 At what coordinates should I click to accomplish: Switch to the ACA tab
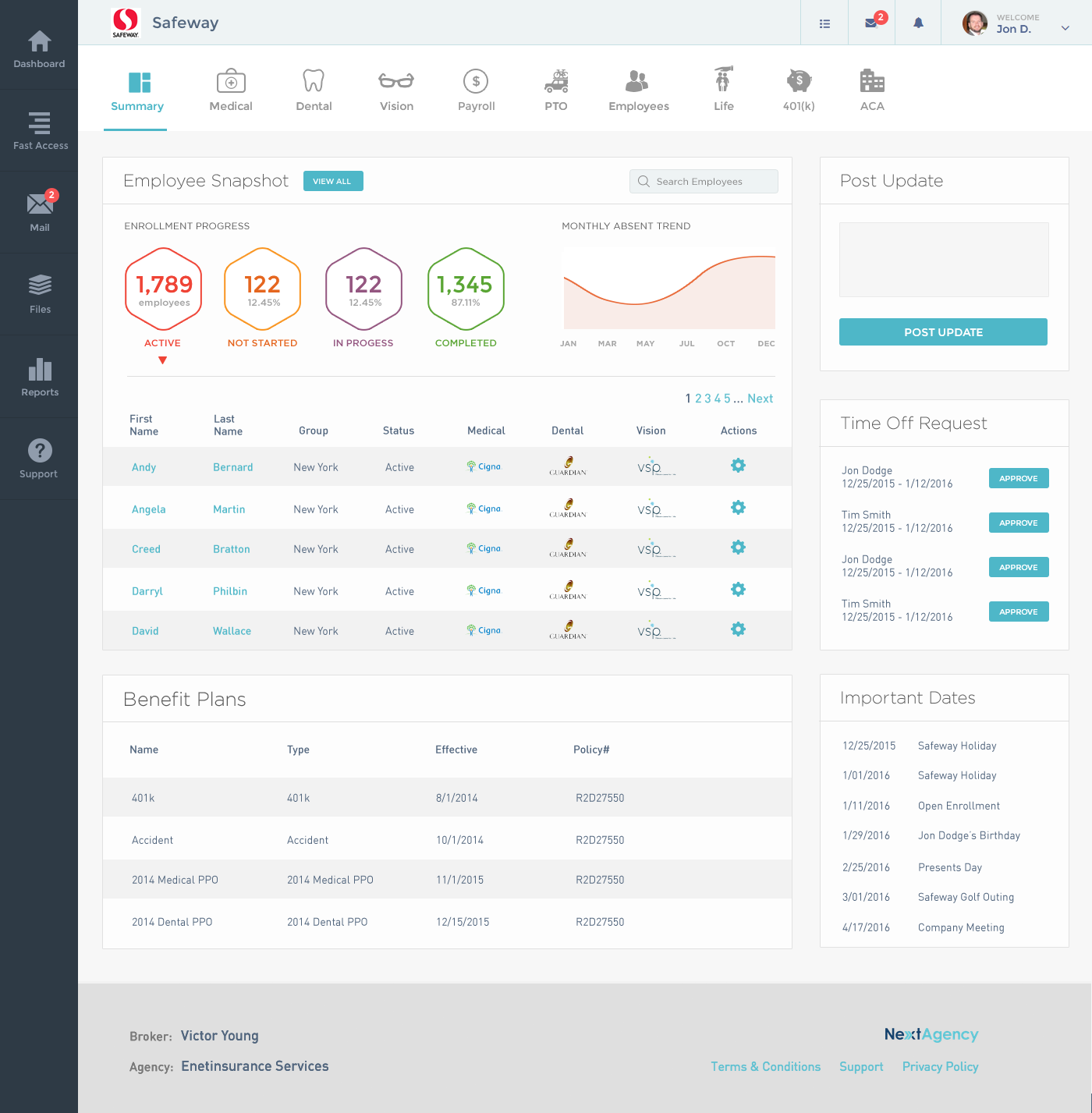pos(872,91)
